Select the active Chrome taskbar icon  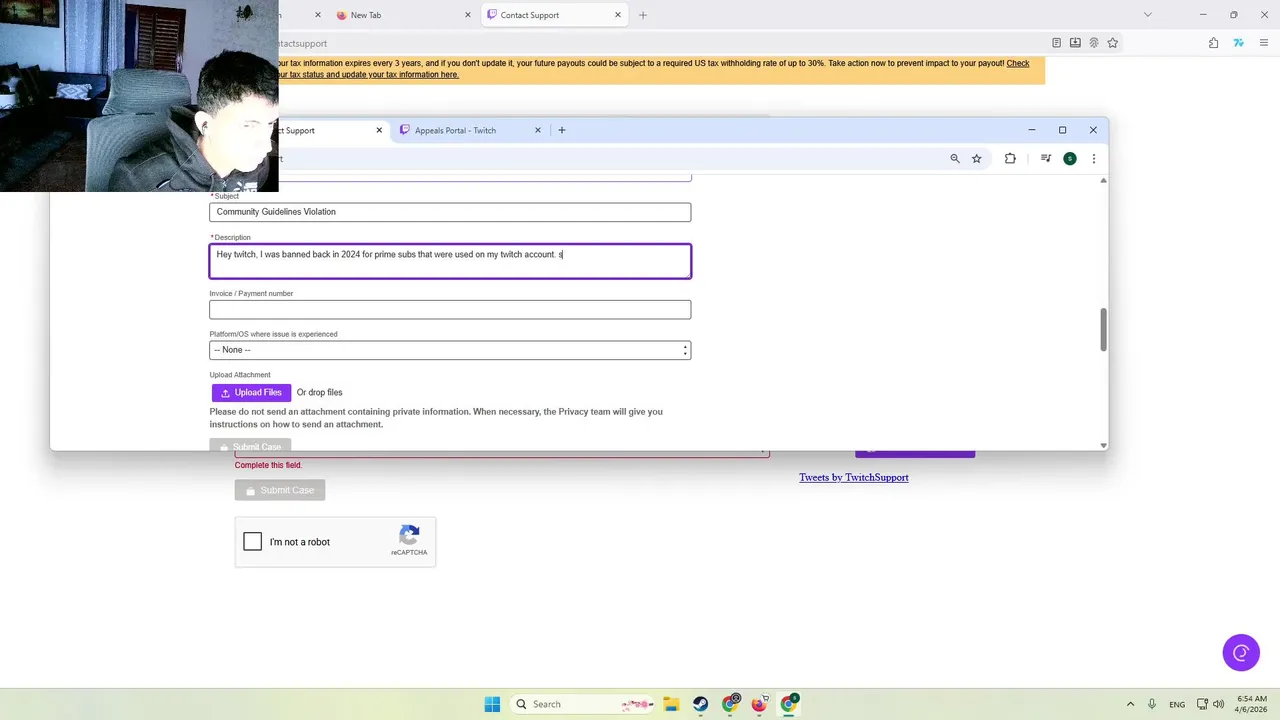coord(789,704)
